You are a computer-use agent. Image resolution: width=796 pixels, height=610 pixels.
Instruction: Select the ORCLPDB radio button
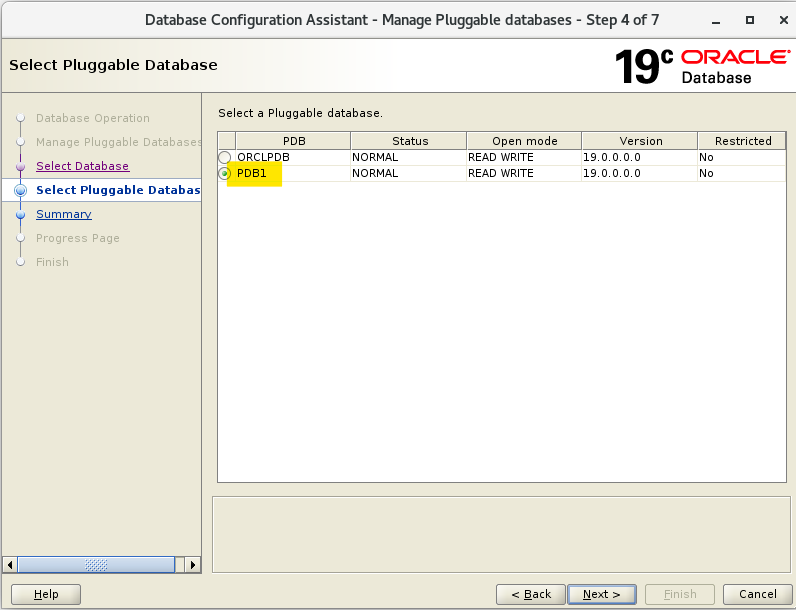[x=224, y=157]
